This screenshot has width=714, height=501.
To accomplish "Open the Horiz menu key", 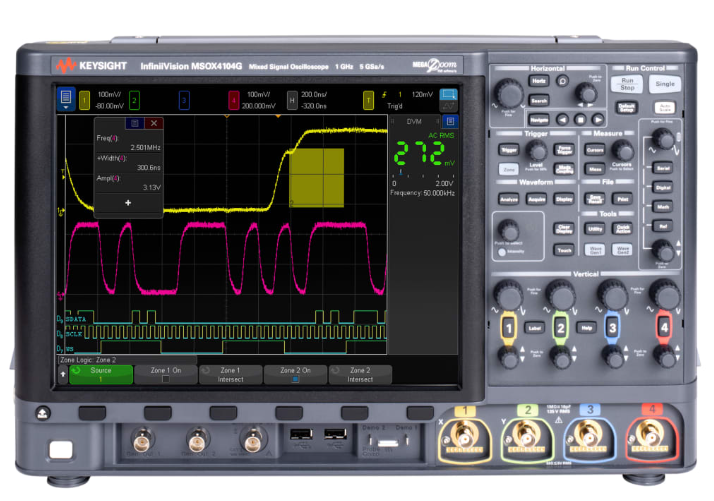I will (x=539, y=81).
